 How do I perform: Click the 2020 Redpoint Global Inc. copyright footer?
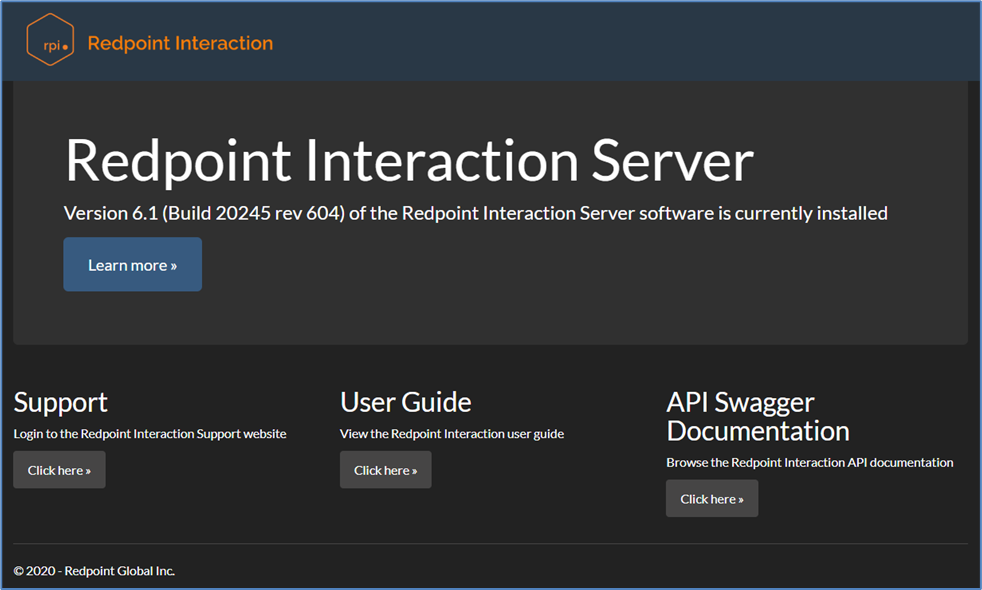tap(94, 571)
